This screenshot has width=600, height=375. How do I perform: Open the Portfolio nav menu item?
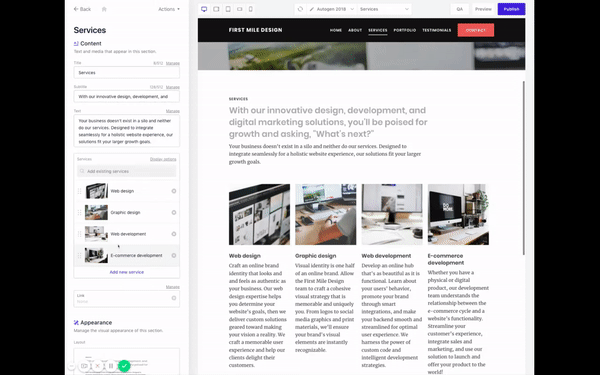coord(404,30)
